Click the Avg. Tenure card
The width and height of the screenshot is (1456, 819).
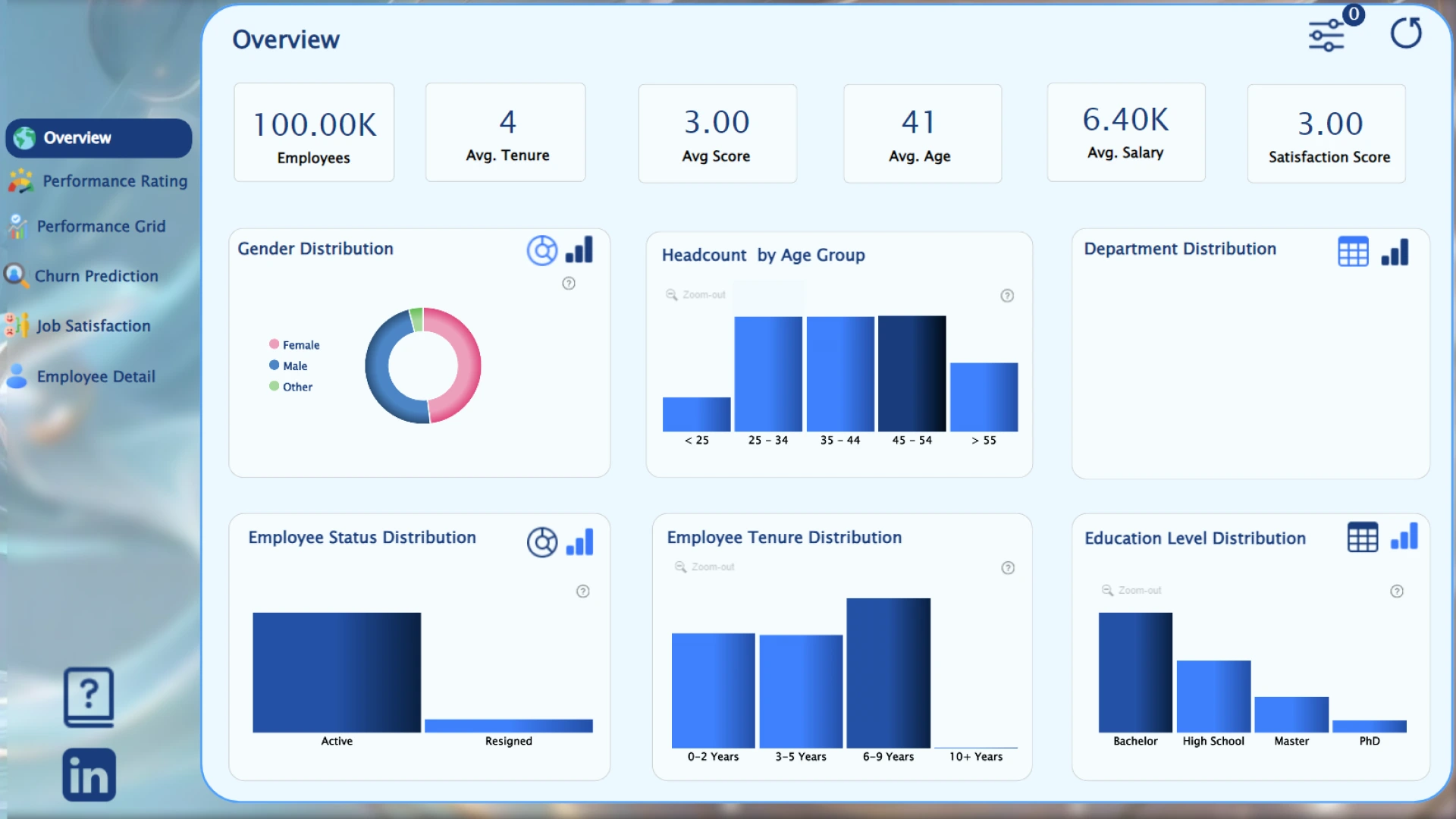506,133
